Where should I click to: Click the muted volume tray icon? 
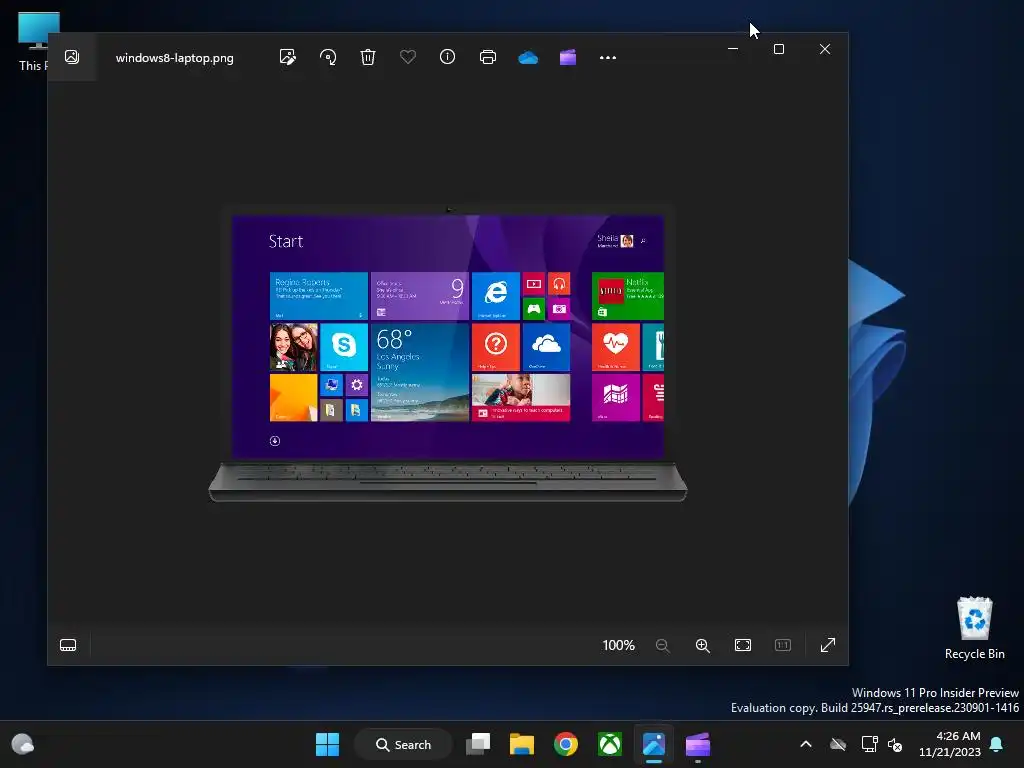[x=895, y=744]
